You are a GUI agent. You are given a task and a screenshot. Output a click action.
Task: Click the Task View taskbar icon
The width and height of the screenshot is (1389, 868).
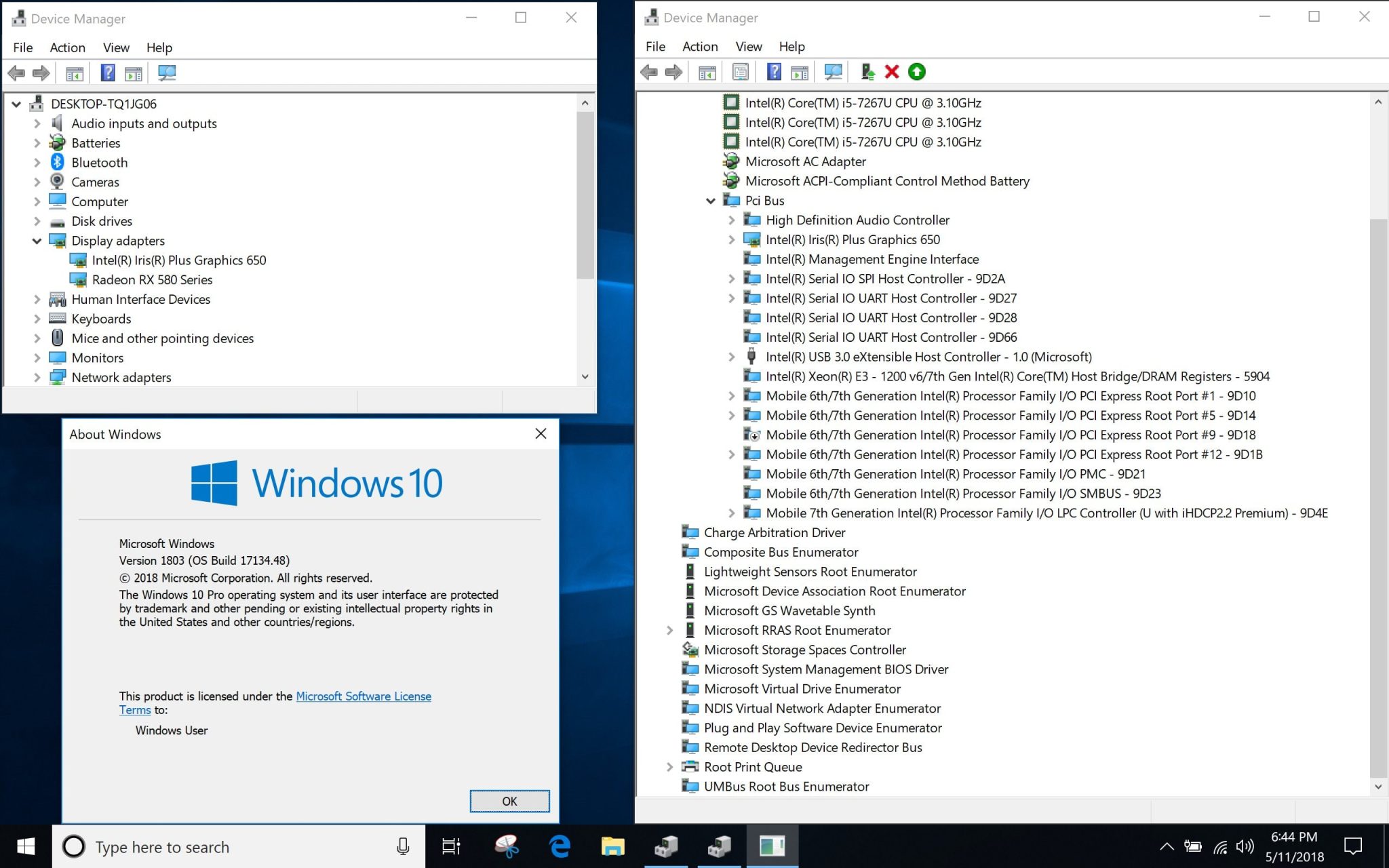coord(451,846)
